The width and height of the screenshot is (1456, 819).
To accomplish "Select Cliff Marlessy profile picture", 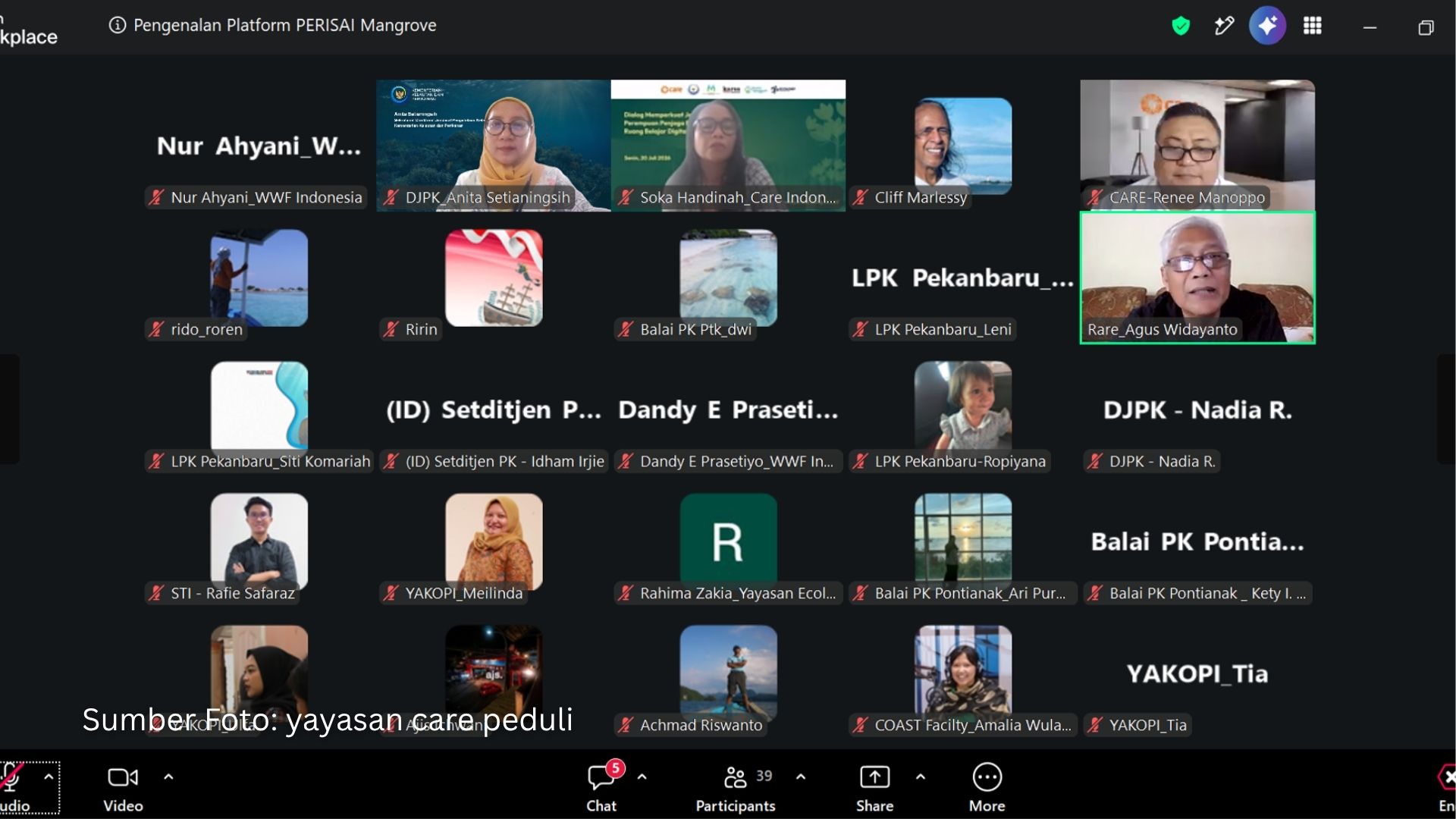I will coord(963,146).
